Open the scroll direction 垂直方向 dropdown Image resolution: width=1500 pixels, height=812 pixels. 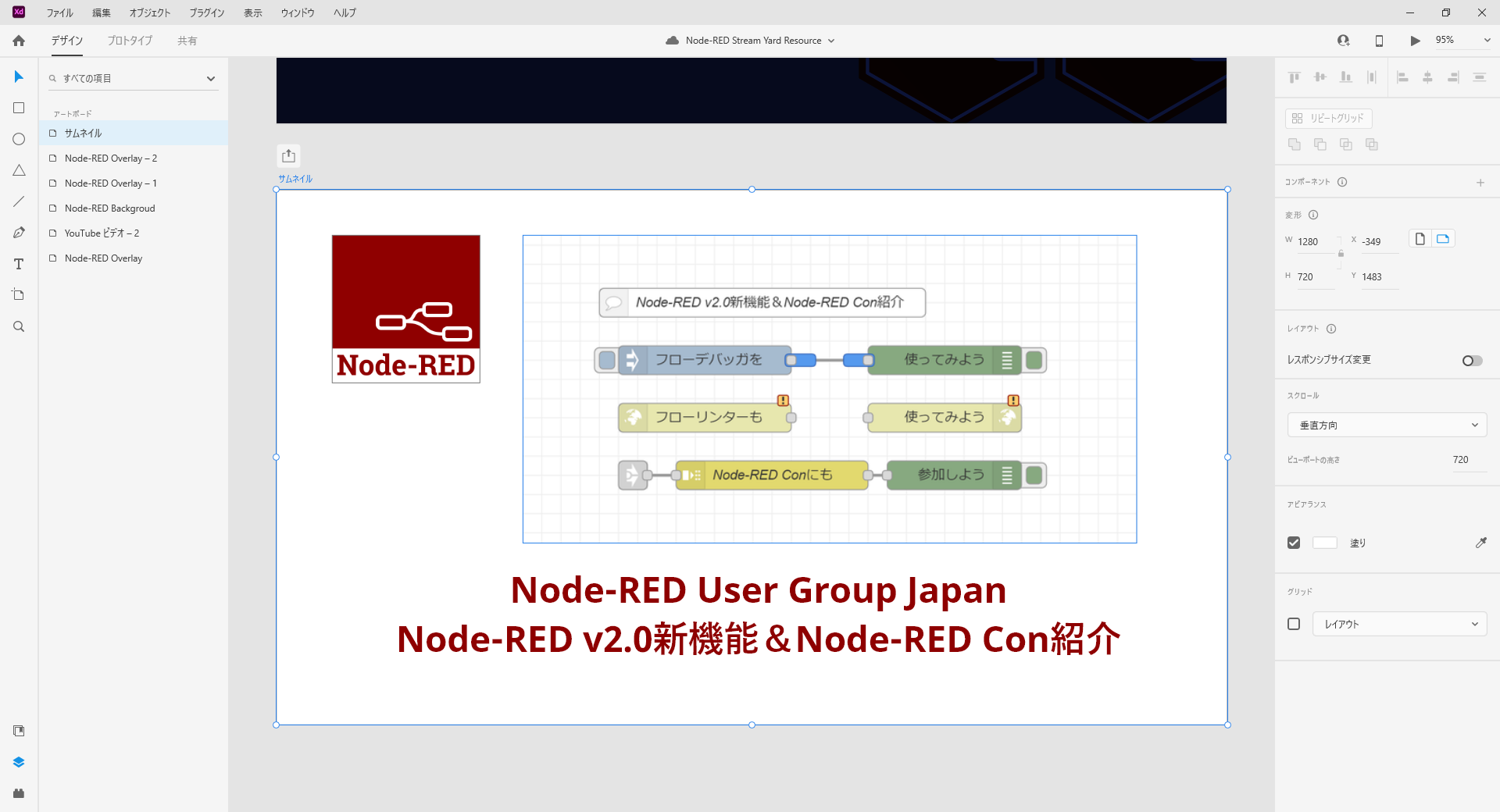pos(1387,426)
